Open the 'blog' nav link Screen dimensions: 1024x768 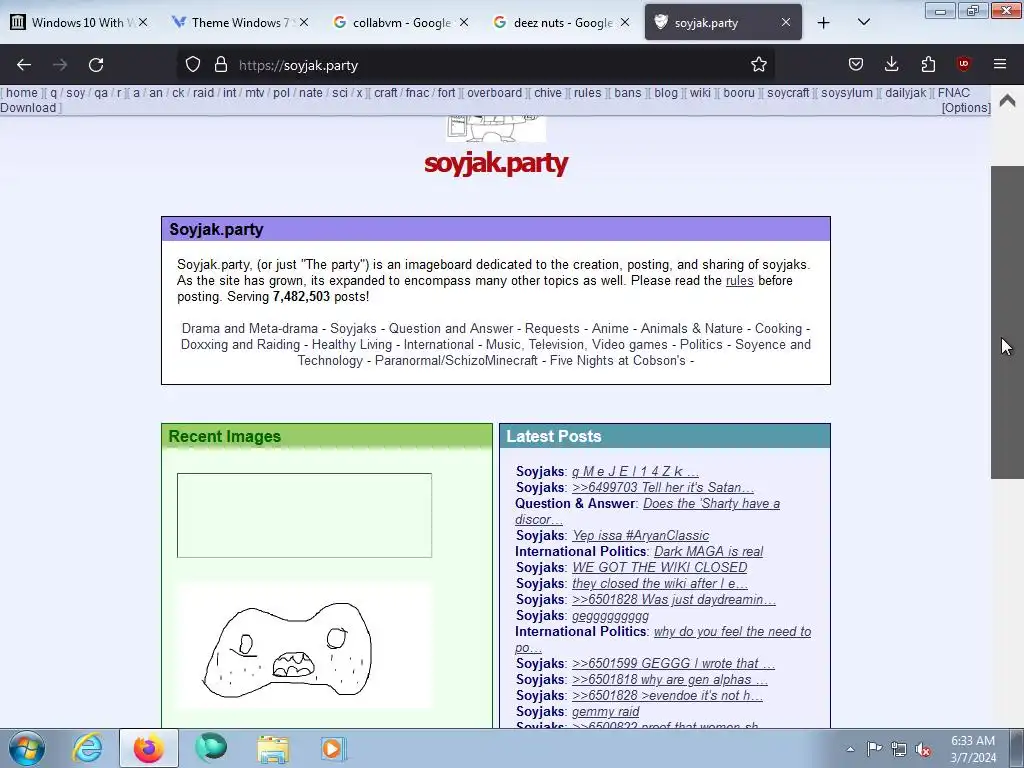[x=666, y=93]
